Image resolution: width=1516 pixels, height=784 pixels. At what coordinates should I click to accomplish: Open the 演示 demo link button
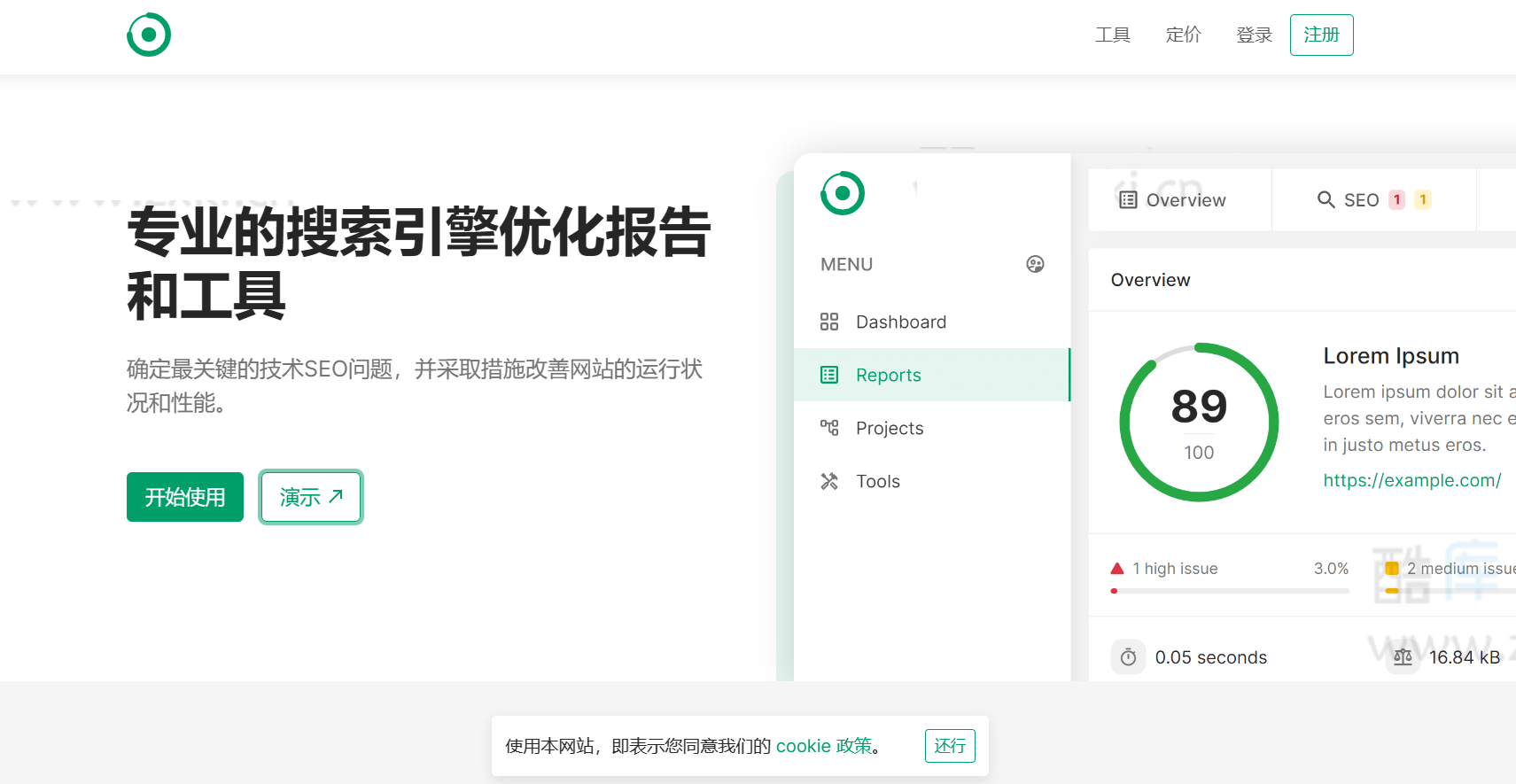(x=311, y=497)
